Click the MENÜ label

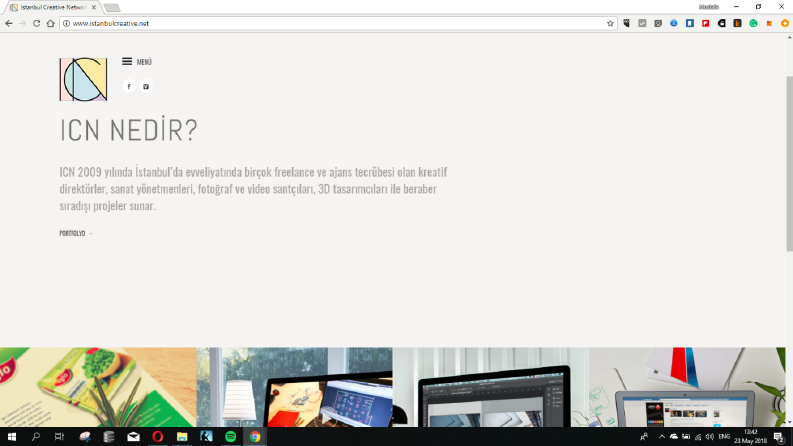(144, 62)
